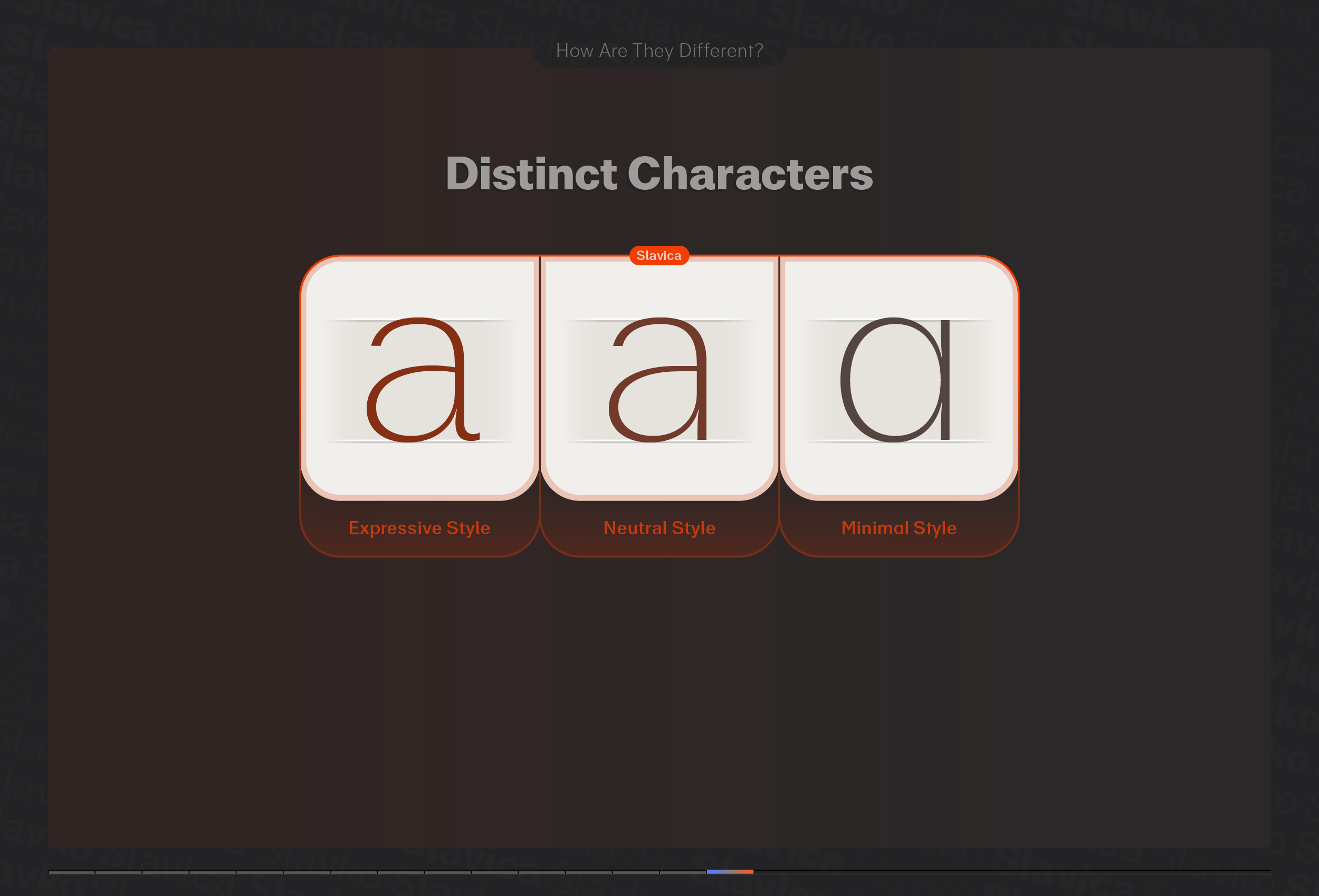The width and height of the screenshot is (1319, 896).
Task: Select the Expressive Style letter 'a' card
Action: click(x=420, y=379)
